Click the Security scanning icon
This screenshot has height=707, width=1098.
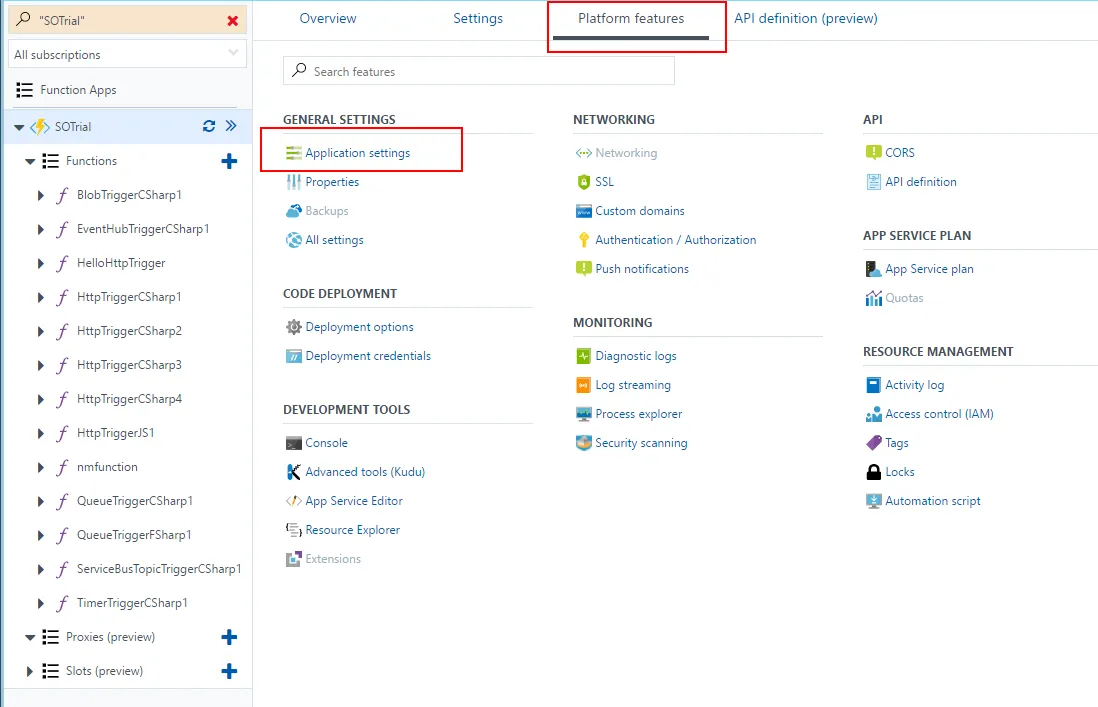(x=583, y=443)
